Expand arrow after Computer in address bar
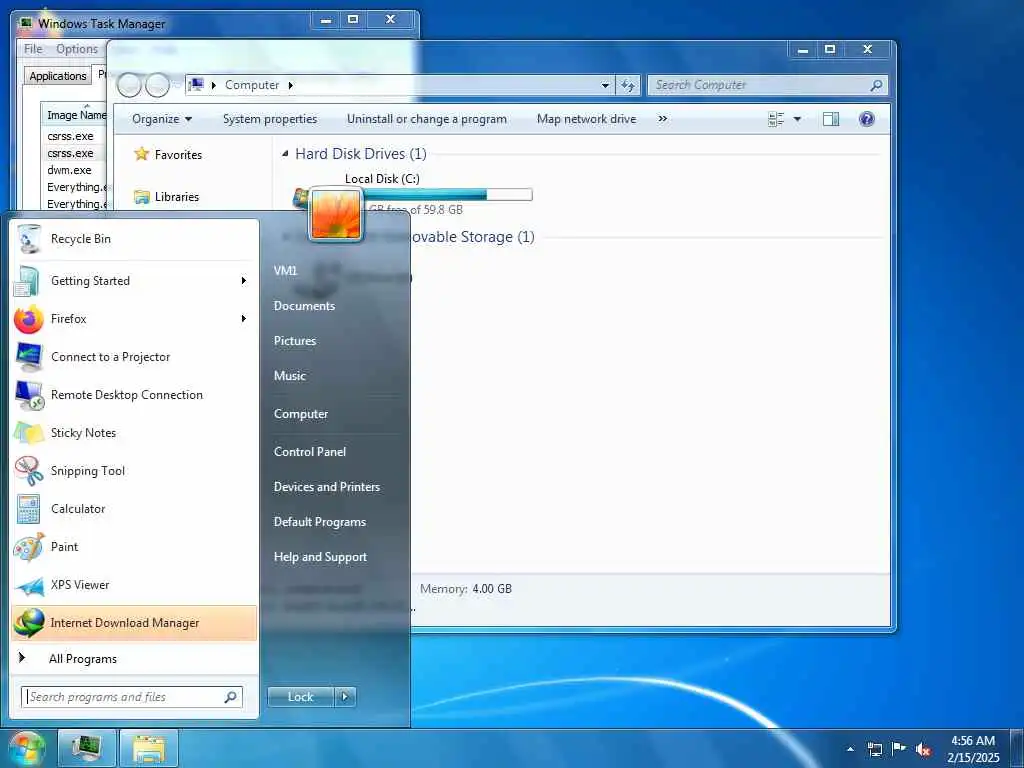 [291, 85]
